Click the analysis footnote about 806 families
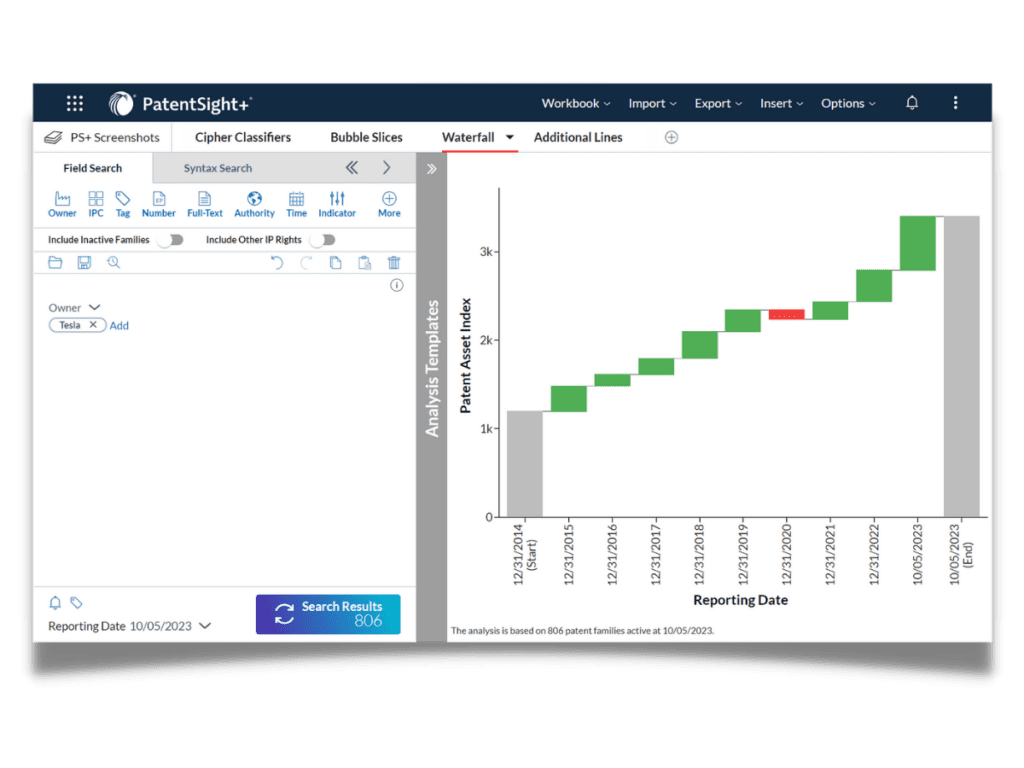Screen dimensions: 1024x768 click(582, 631)
